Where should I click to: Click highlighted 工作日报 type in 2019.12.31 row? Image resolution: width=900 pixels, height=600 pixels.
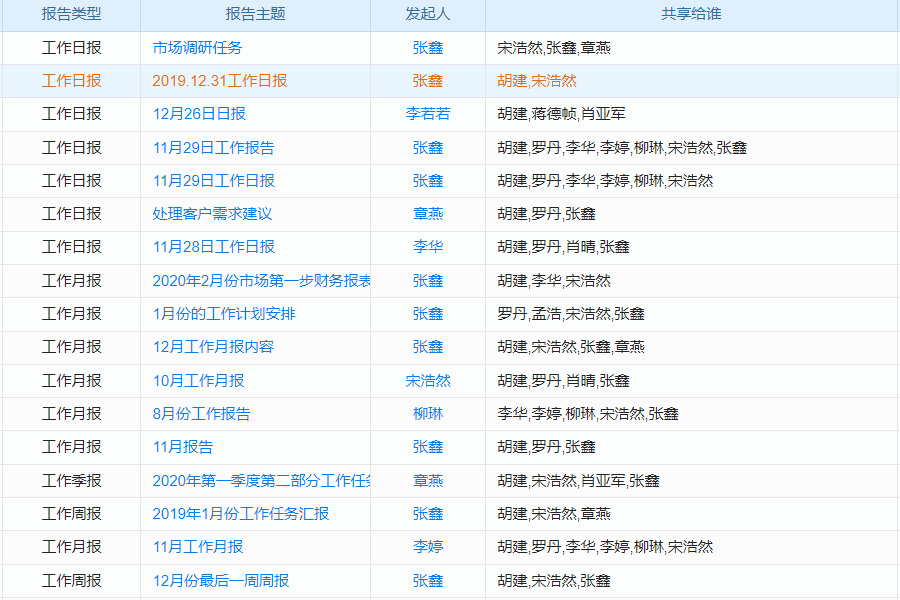(72, 81)
